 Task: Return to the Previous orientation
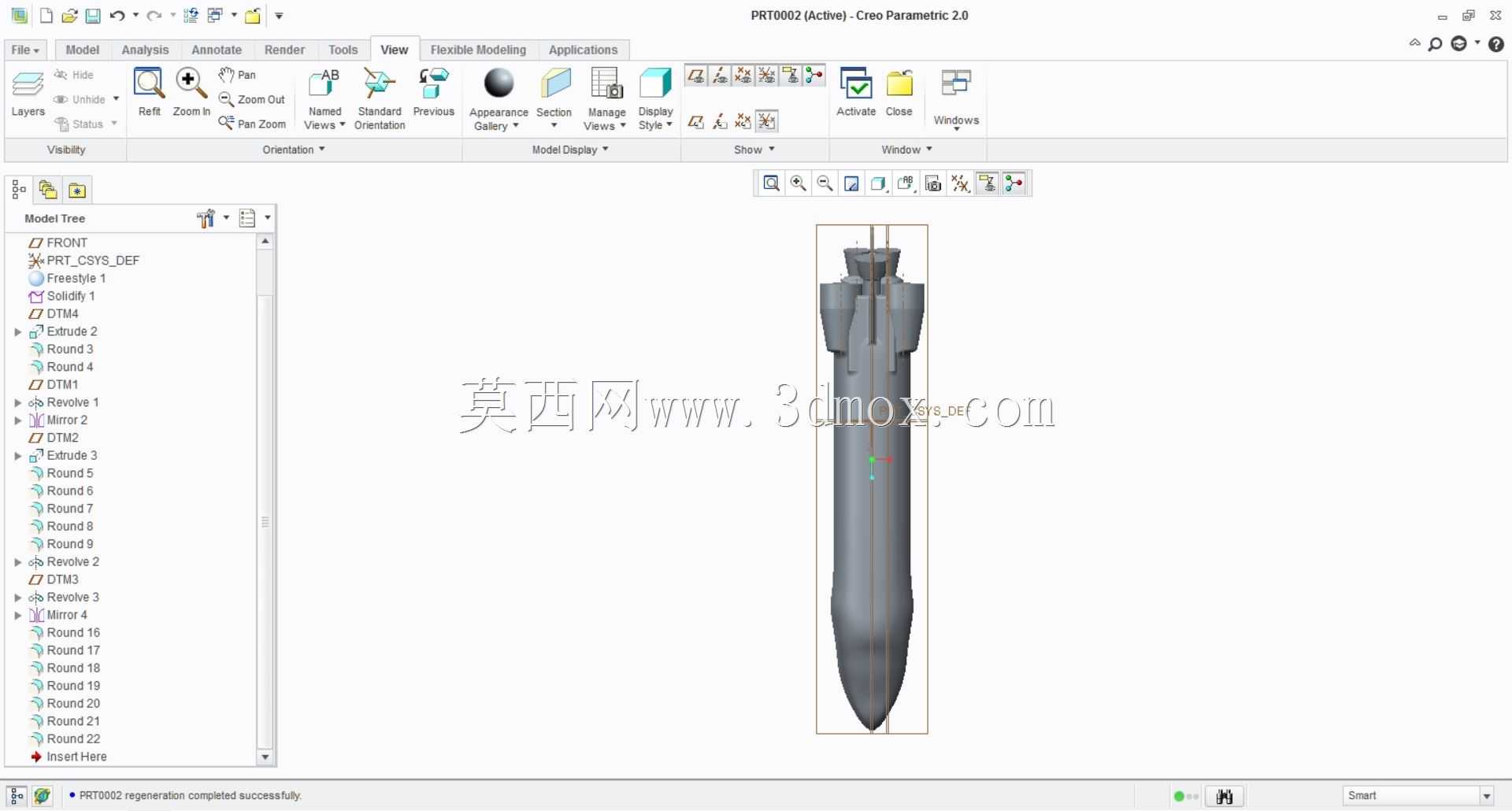tap(434, 93)
